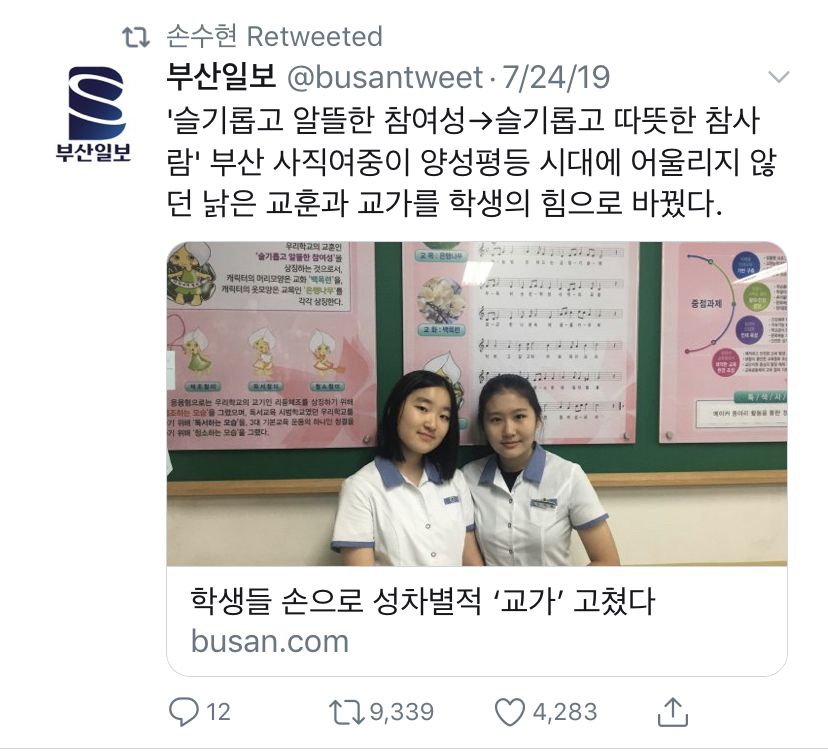
Task: Open the share upload icon
Action: 673,712
